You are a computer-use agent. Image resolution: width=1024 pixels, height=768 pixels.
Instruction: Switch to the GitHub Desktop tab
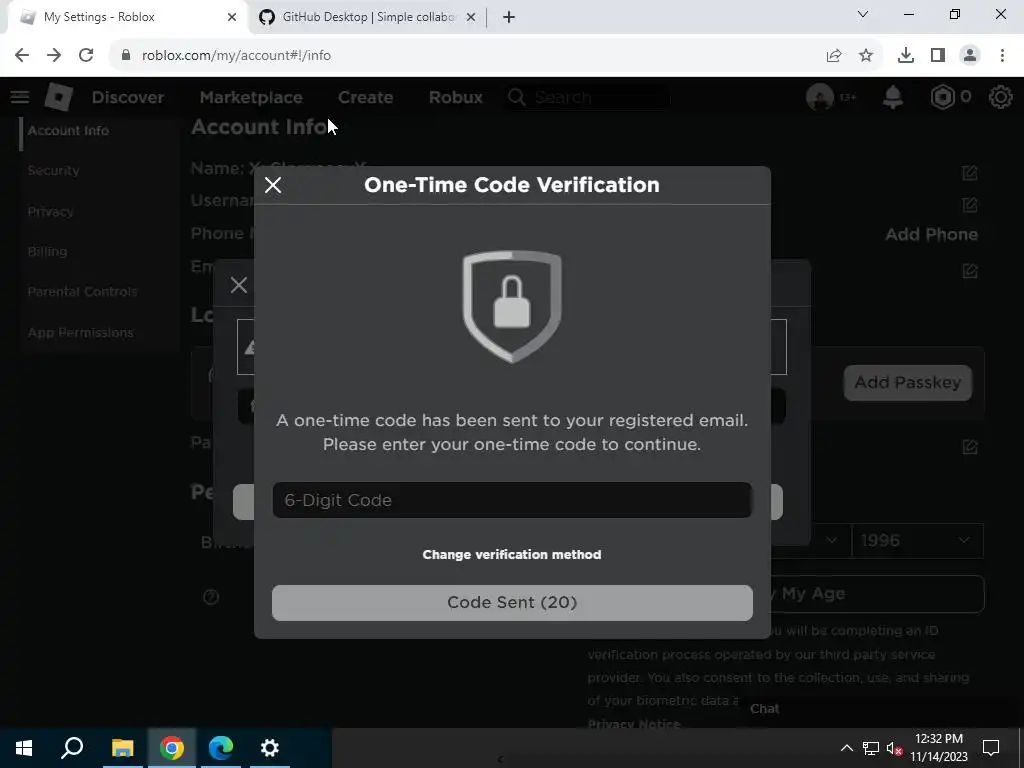[366, 17]
